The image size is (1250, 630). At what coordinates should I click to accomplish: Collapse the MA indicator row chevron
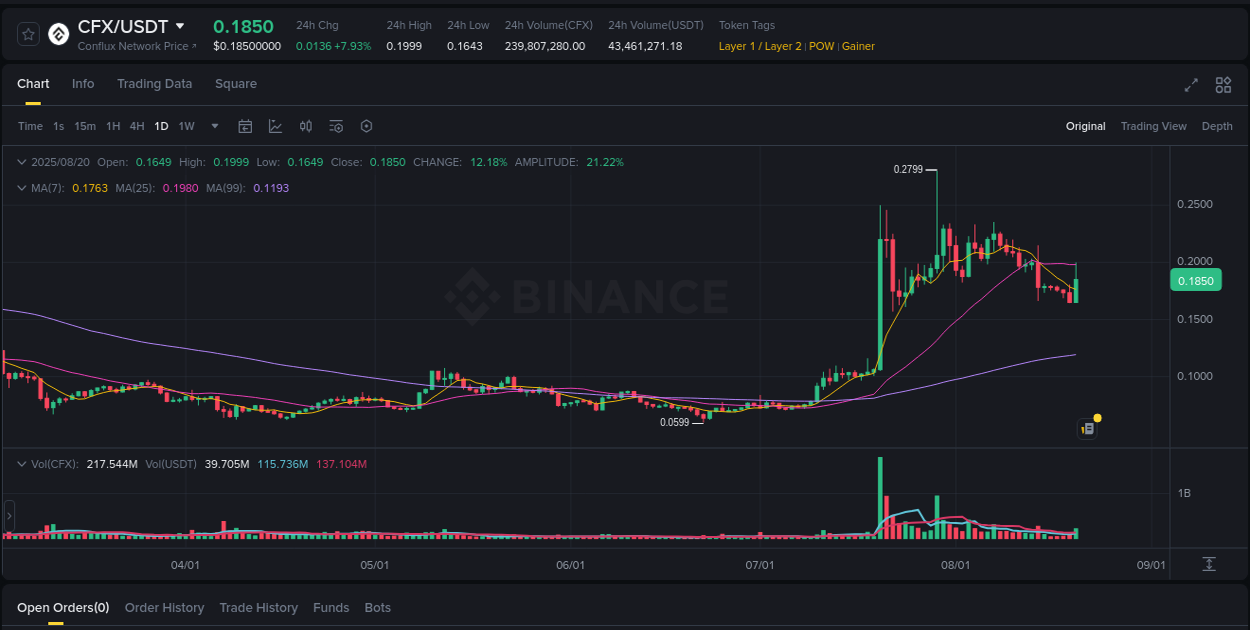[22, 187]
